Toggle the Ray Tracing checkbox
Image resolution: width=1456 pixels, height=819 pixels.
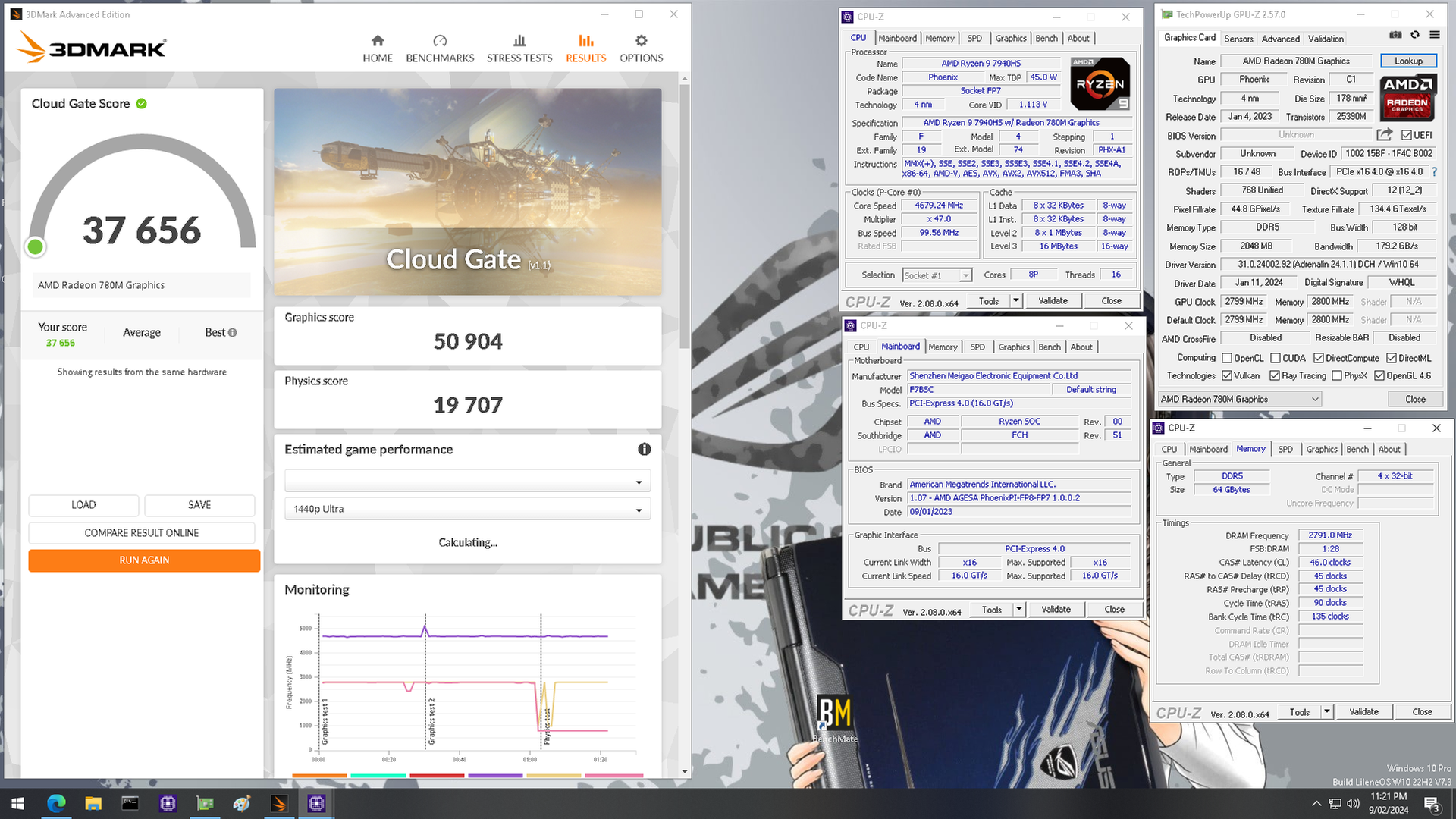click(1275, 375)
